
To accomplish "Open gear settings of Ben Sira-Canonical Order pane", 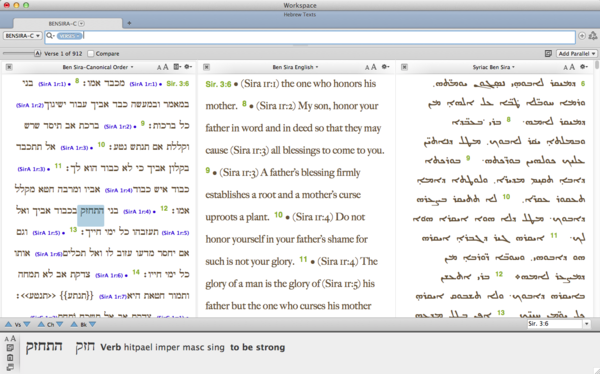I will coord(188,67).
